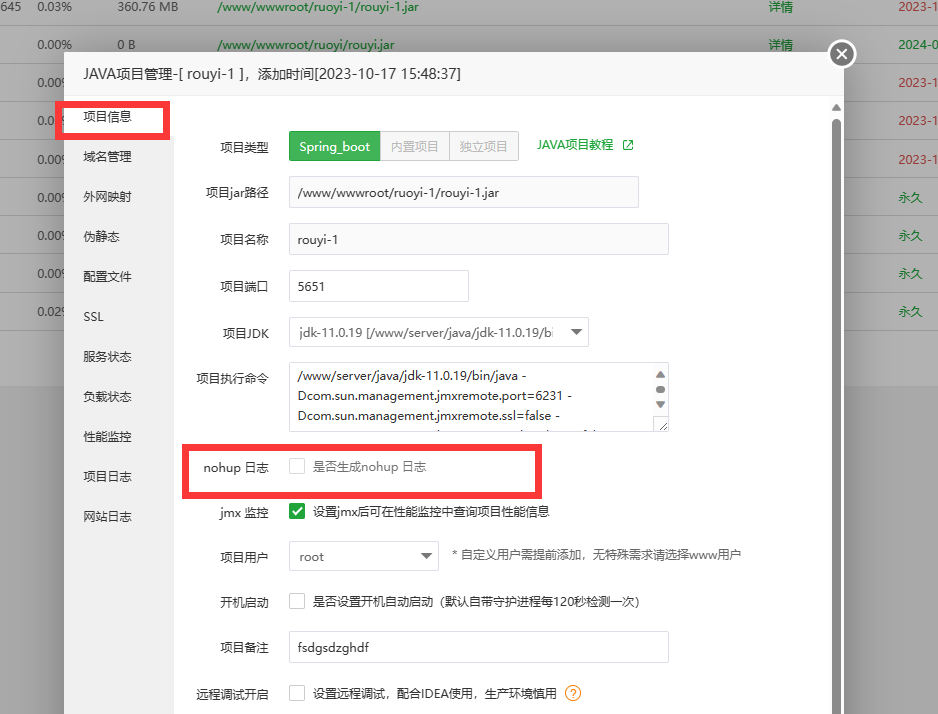
Task: Click 详情 link for ruoyi-1 jar row
Action: pyautogui.click(x=781, y=7)
